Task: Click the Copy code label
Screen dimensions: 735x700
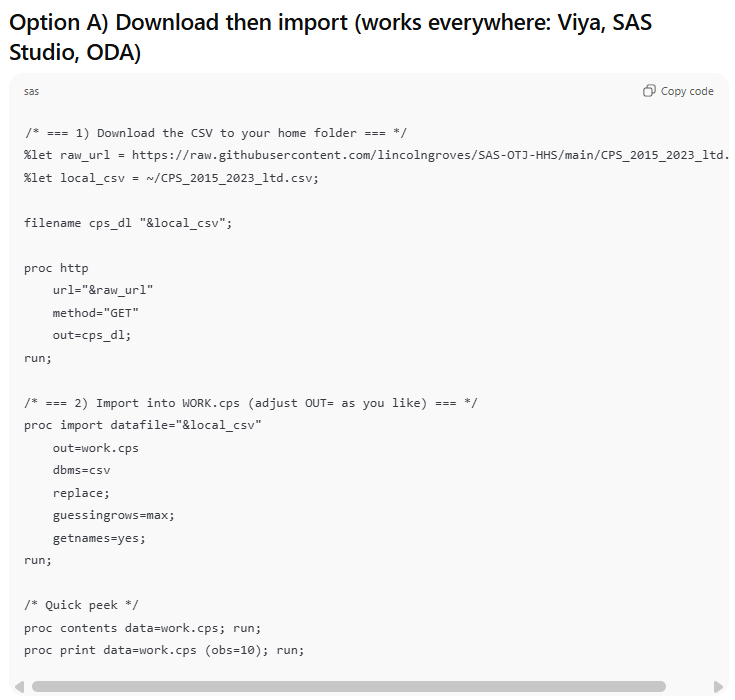Action: pos(687,91)
